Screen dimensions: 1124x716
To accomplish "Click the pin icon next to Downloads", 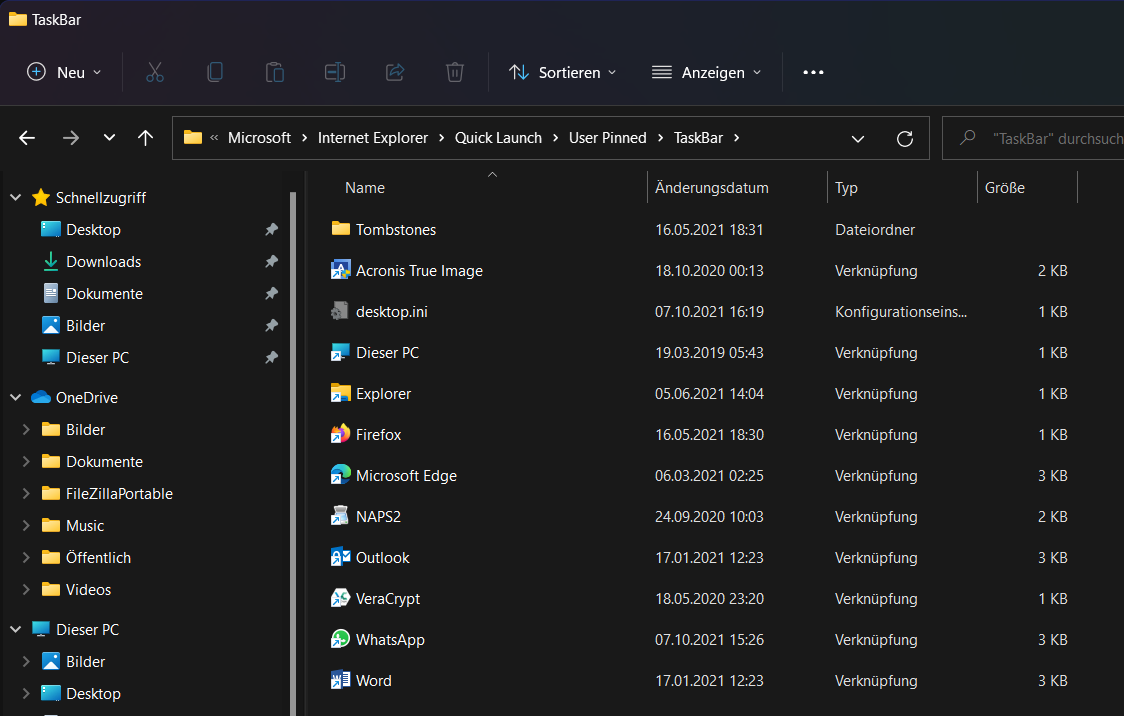I will pyautogui.click(x=272, y=262).
